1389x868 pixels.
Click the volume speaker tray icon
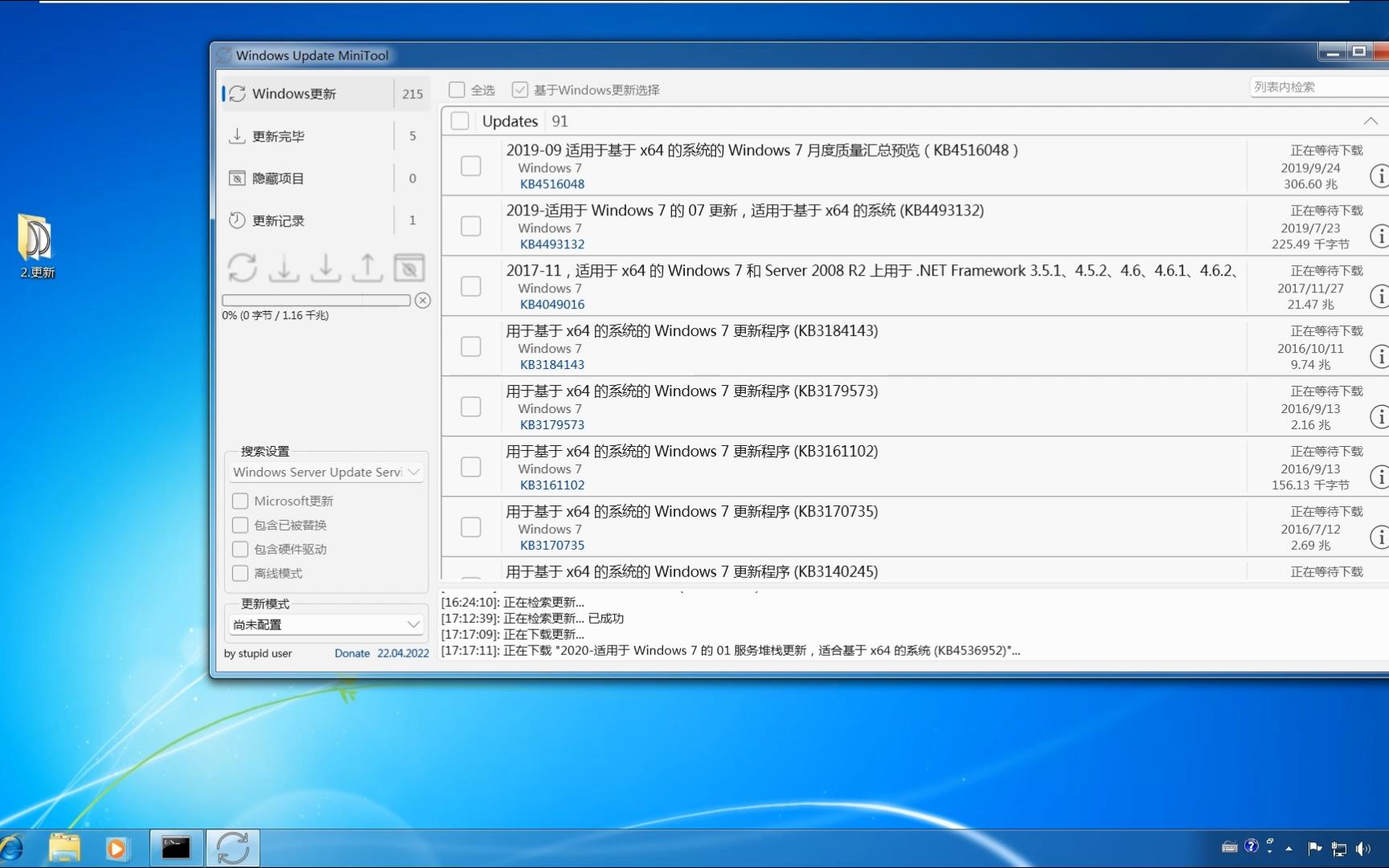(x=1363, y=848)
